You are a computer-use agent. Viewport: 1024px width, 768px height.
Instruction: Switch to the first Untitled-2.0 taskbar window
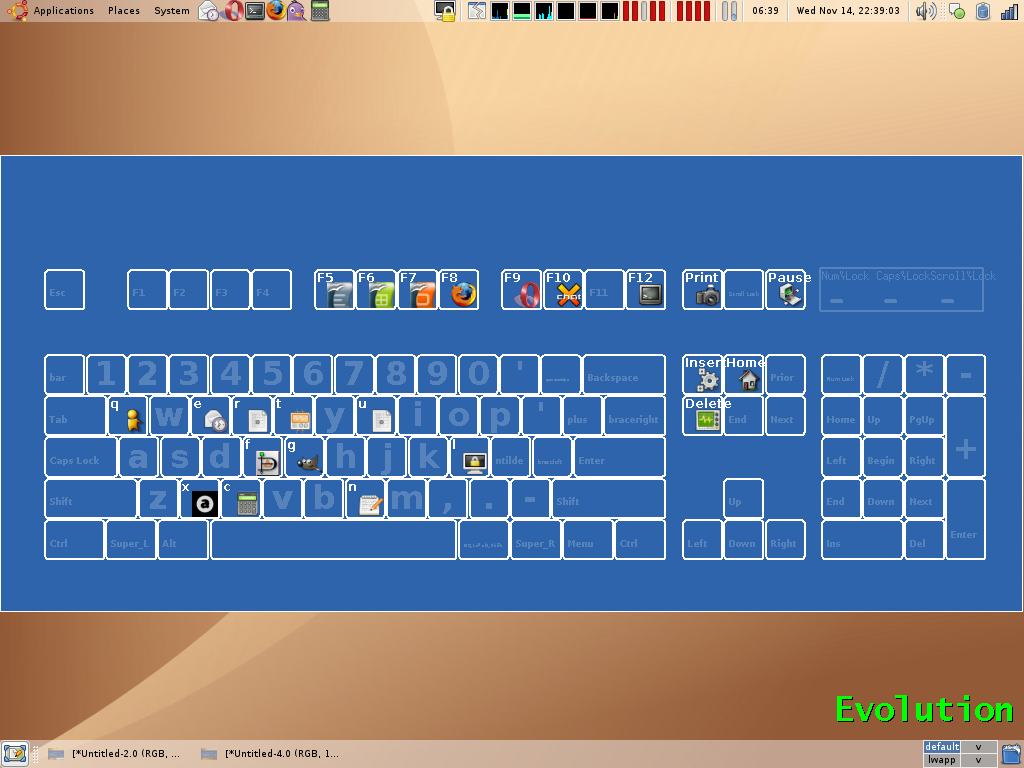(115, 754)
